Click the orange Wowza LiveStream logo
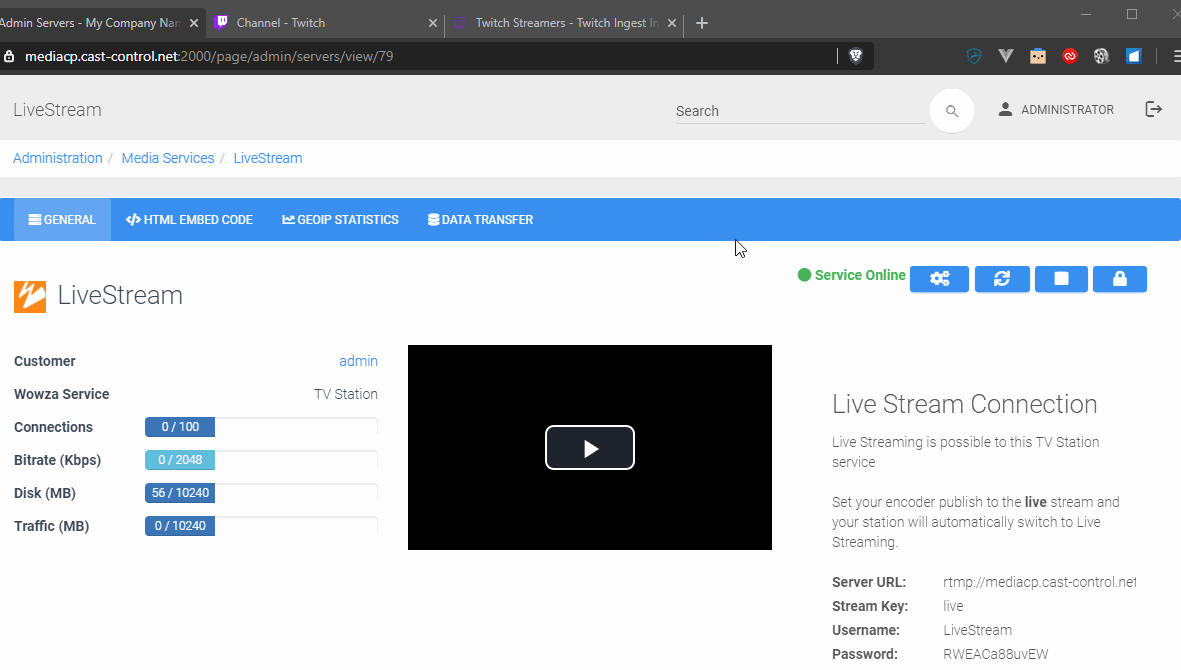Image resolution: width=1181 pixels, height=670 pixels. pos(30,296)
